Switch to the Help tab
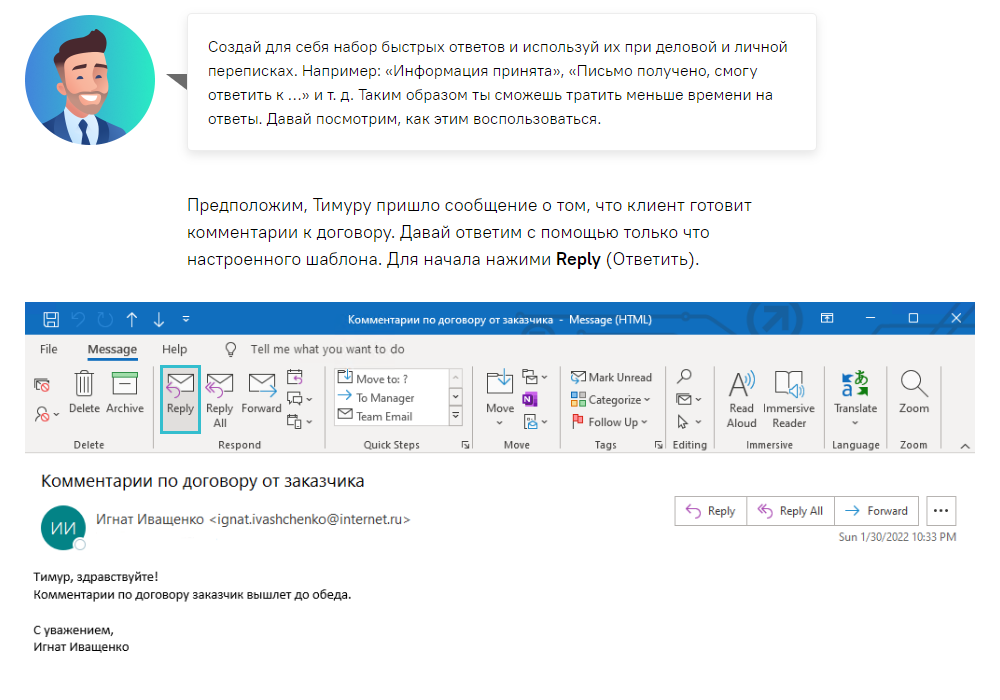 (x=174, y=349)
